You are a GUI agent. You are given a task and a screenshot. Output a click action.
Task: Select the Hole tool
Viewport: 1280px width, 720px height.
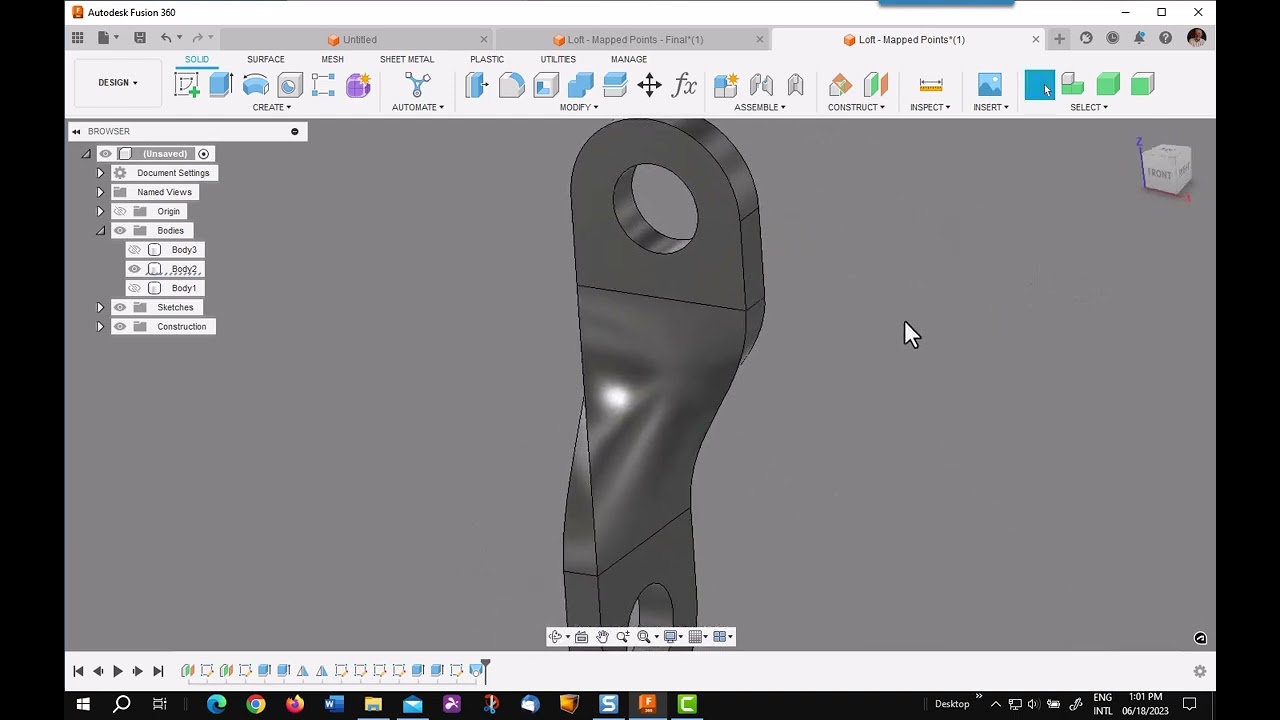click(x=290, y=85)
